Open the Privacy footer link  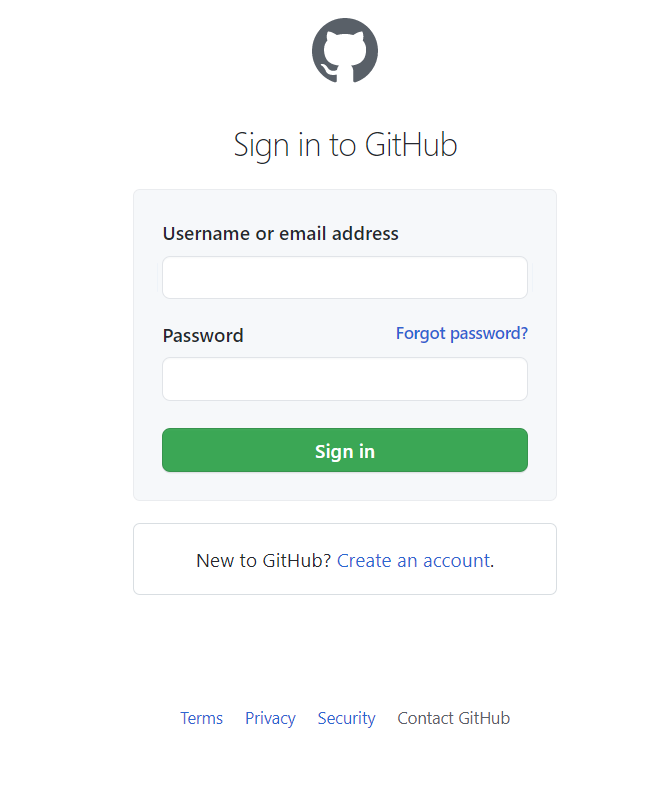[x=270, y=718]
